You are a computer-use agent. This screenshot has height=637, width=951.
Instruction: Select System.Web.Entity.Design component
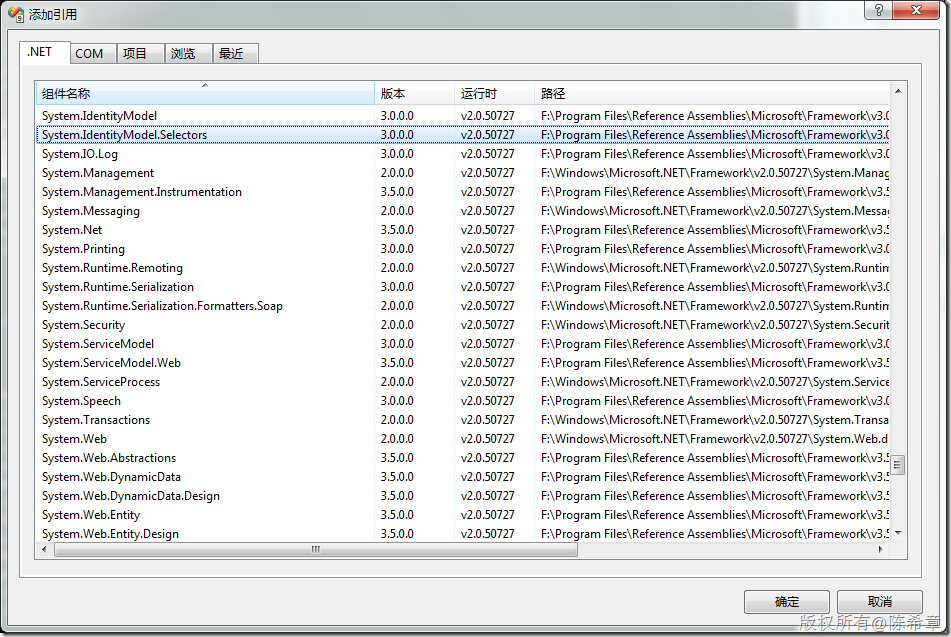pos(463,534)
